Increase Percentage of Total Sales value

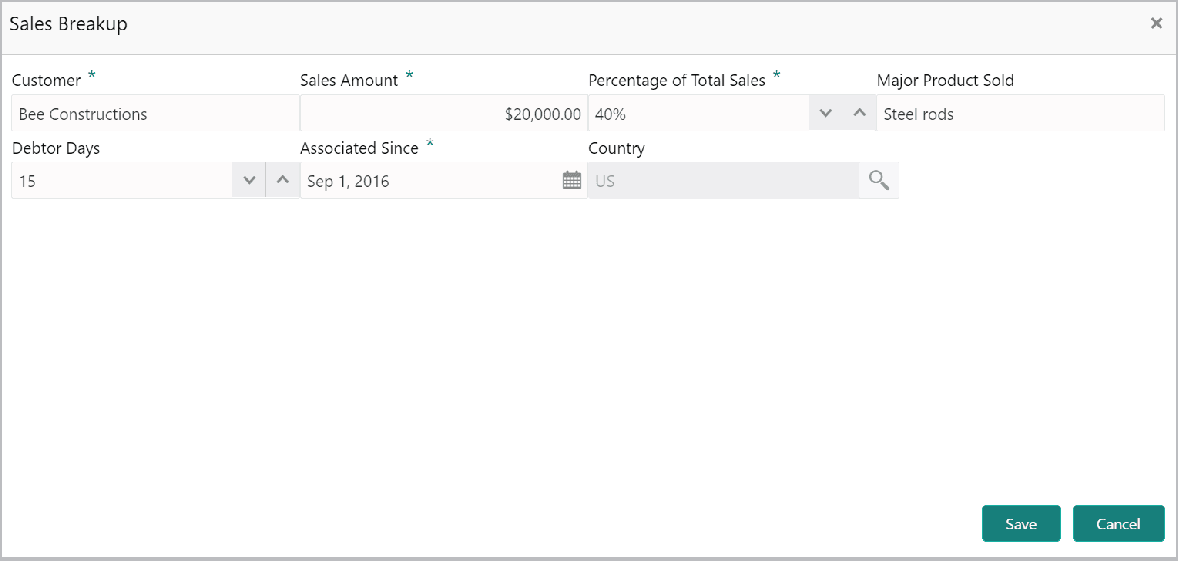859,113
